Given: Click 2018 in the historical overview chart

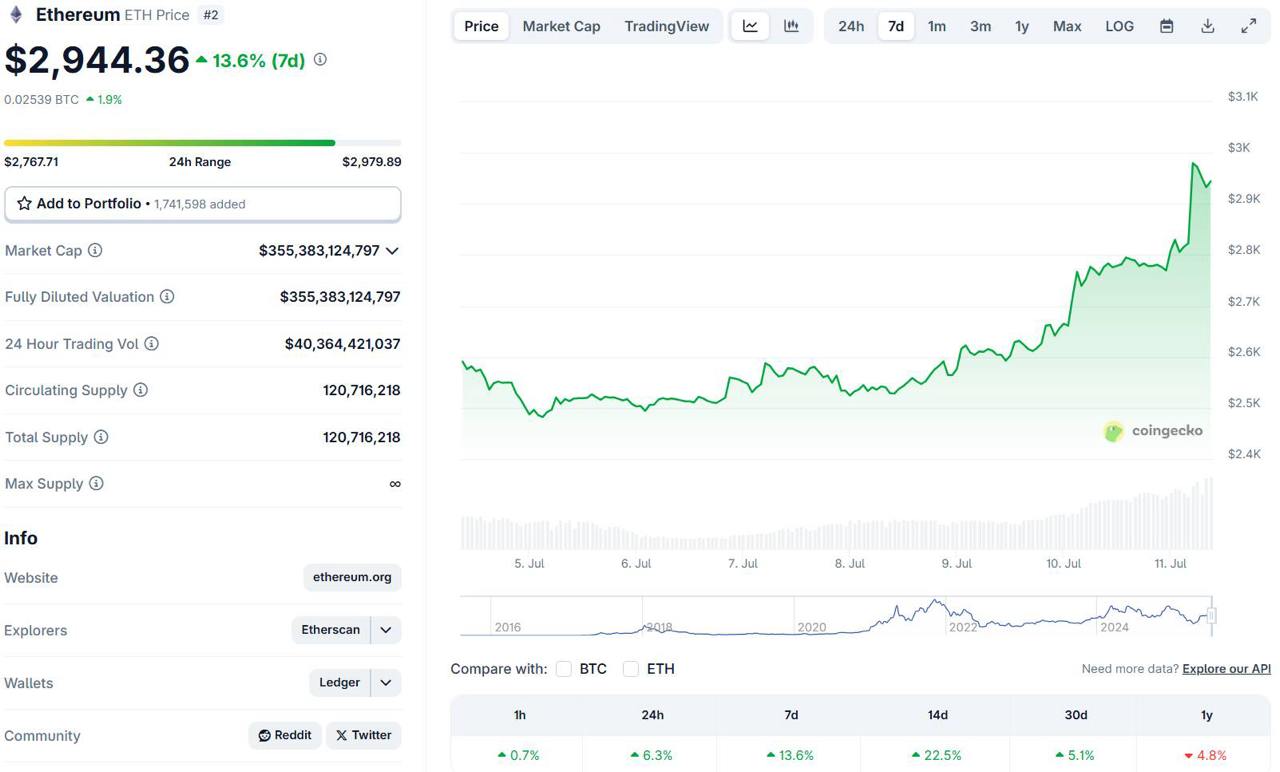Looking at the screenshot, I should point(659,627).
